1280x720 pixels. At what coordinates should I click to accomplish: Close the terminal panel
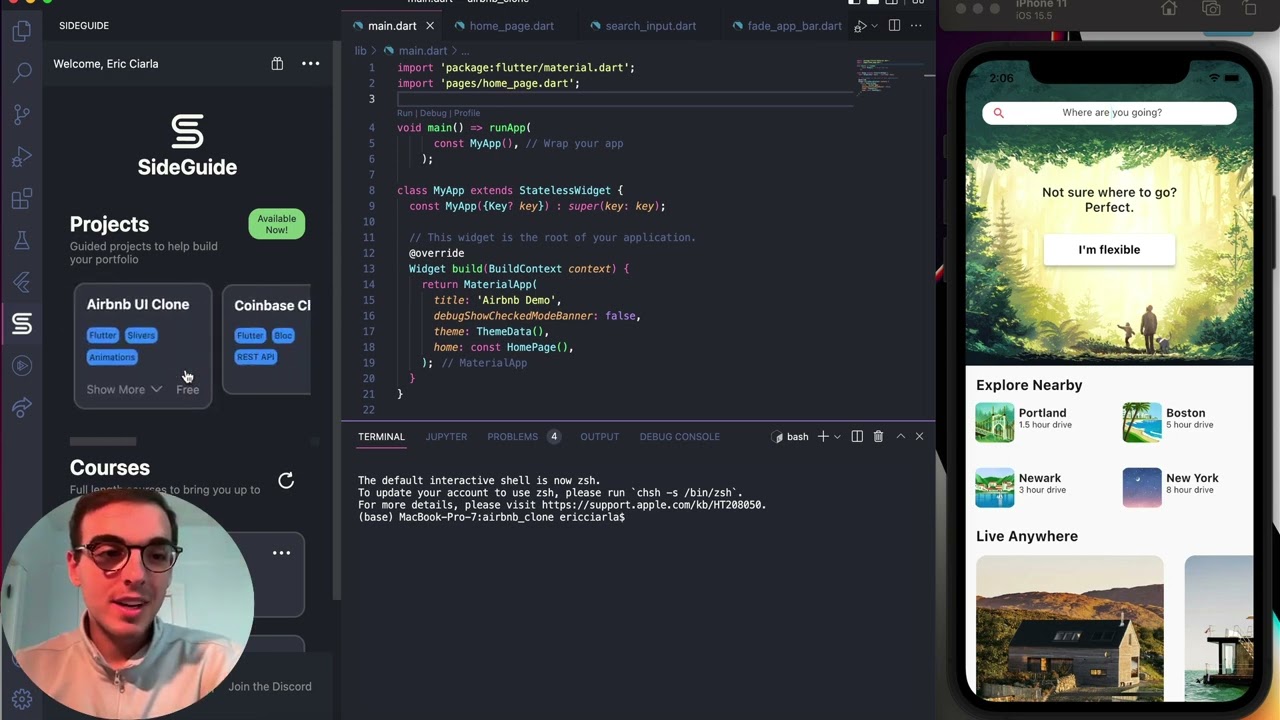pos(919,437)
